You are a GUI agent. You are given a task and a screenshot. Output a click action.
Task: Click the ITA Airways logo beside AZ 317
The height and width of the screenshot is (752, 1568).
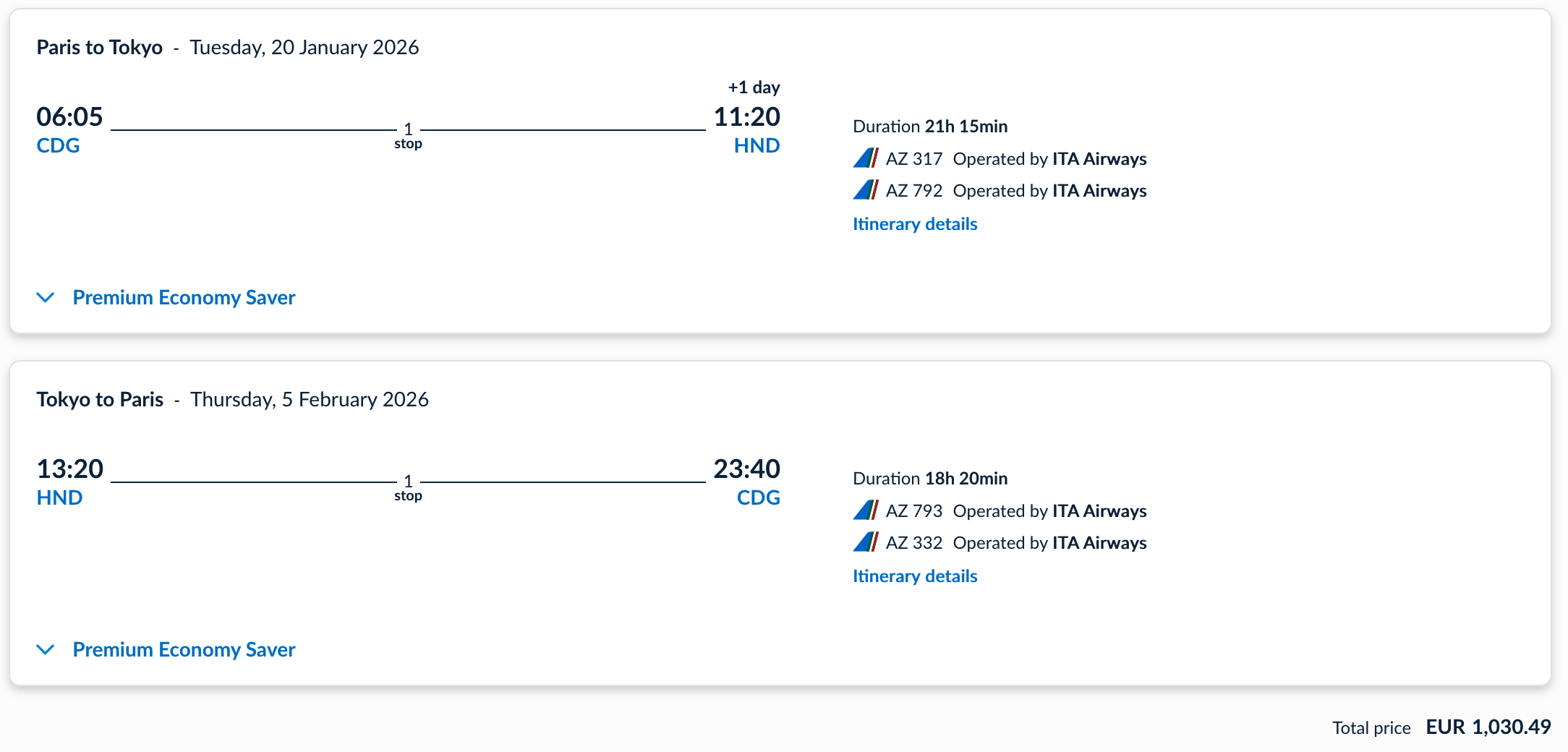[x=865, y=158]
